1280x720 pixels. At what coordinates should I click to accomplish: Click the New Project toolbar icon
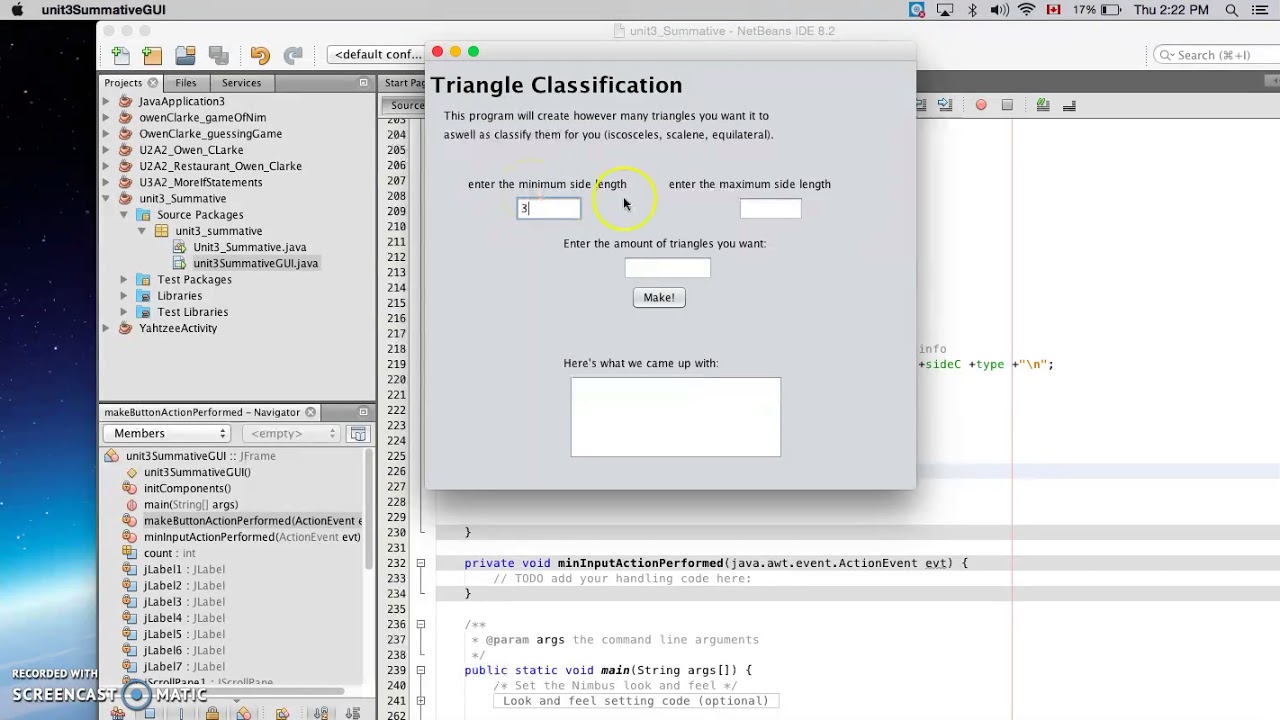(x=152, y=55)
